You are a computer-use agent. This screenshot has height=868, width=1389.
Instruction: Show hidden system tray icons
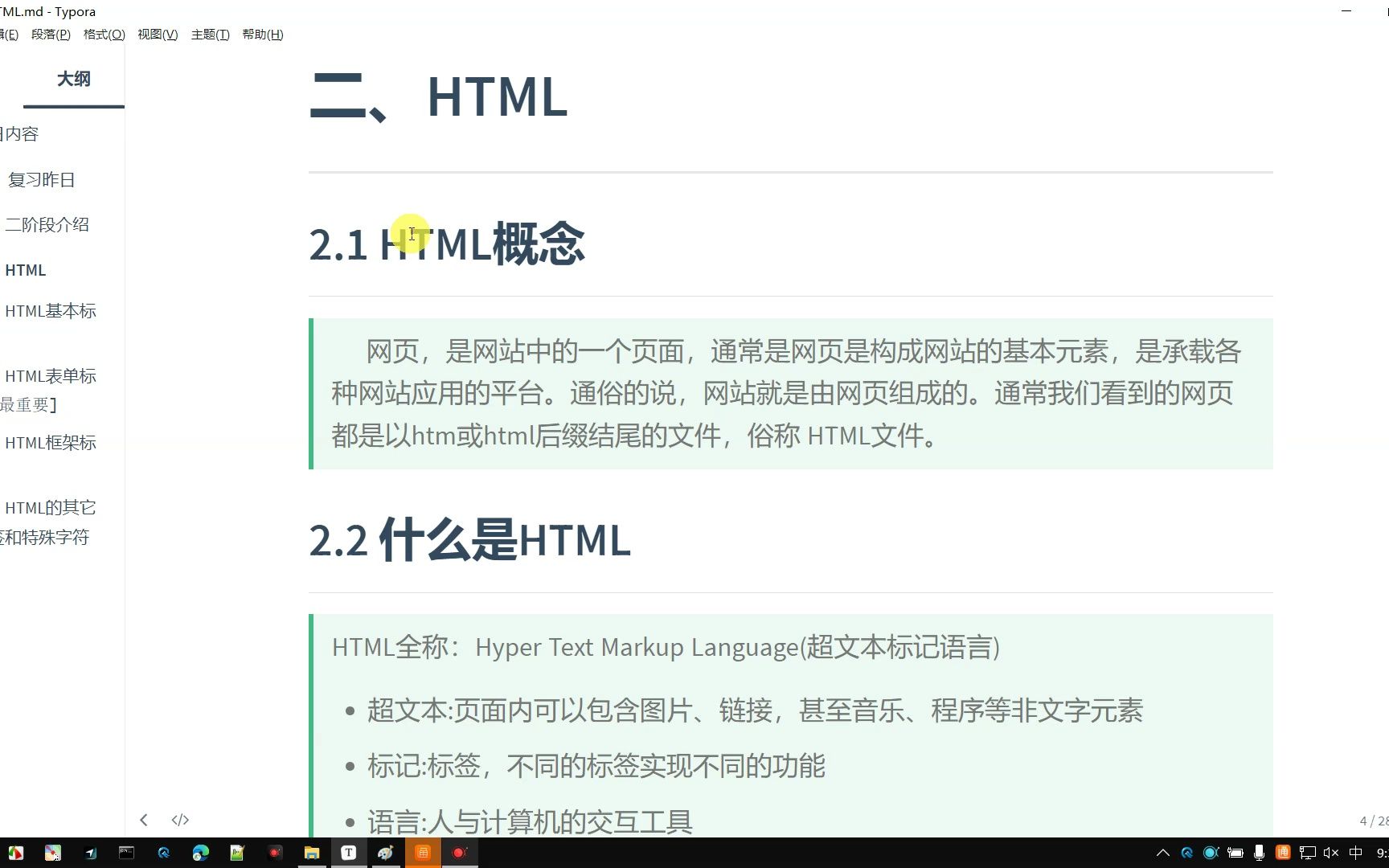[1162, 853]
